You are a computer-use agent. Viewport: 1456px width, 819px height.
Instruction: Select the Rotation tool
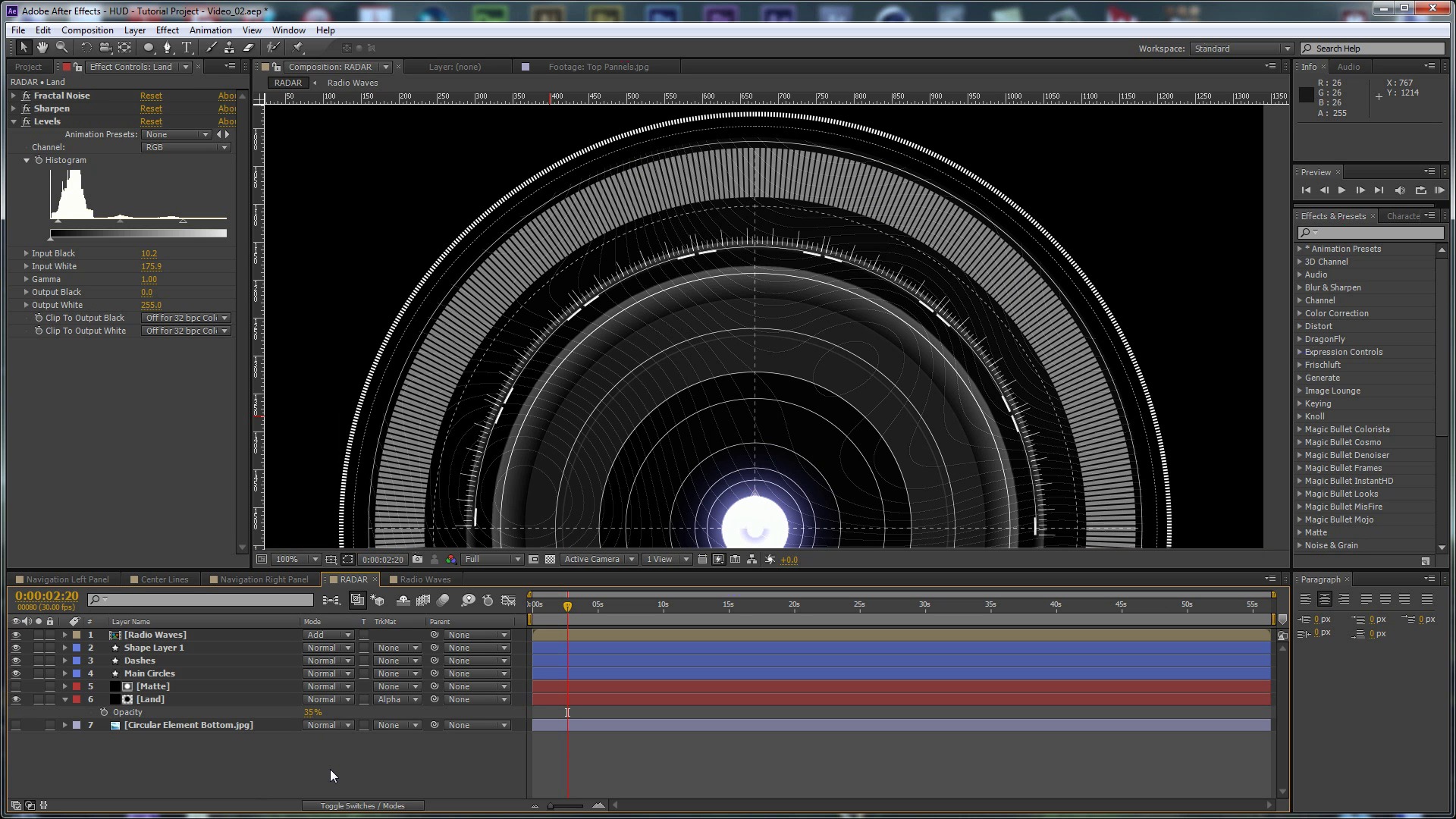click(x=86, y=48)
